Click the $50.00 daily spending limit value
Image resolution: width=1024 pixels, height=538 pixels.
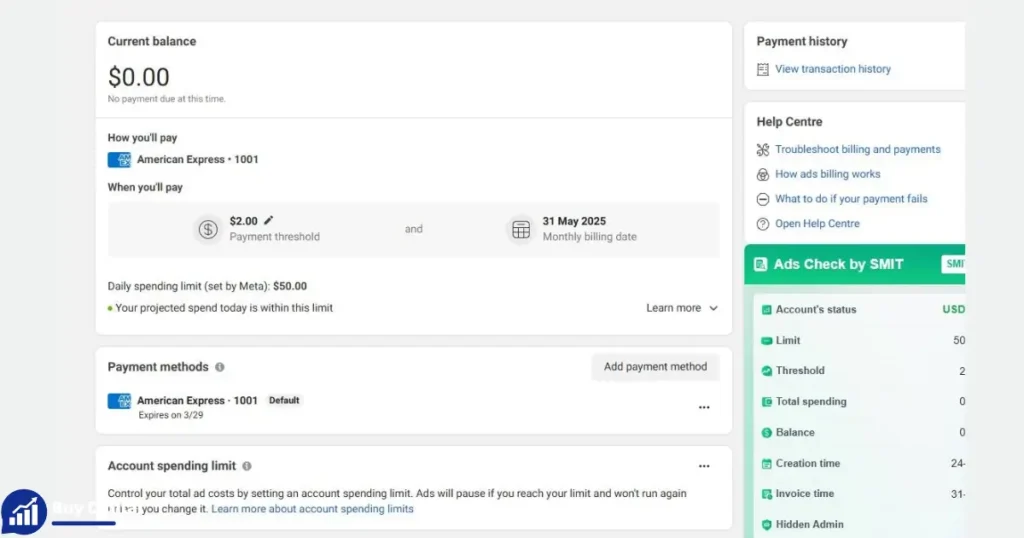point(290,286)
